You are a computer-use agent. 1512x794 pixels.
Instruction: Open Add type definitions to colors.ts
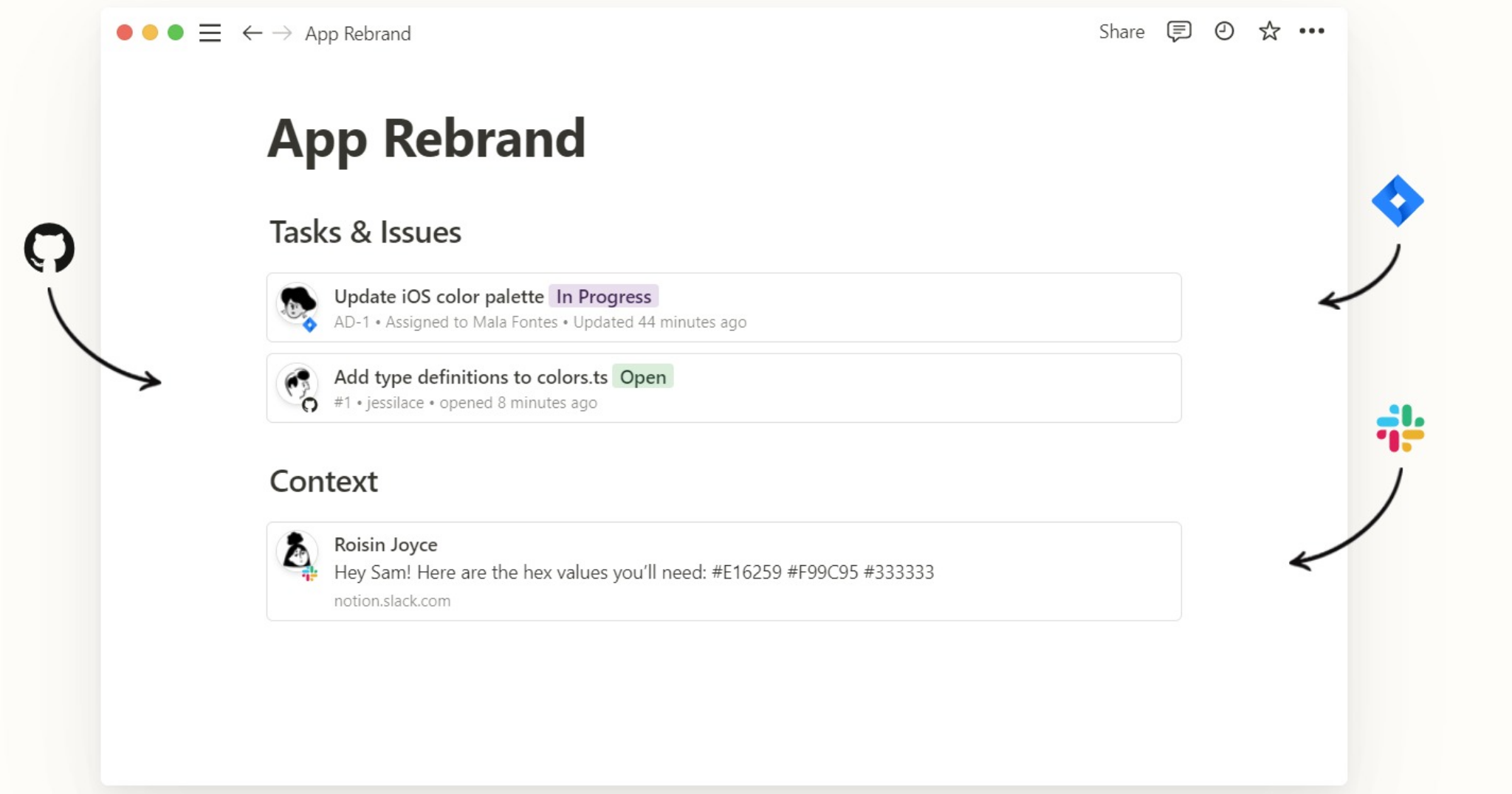(x=724, y=388)
